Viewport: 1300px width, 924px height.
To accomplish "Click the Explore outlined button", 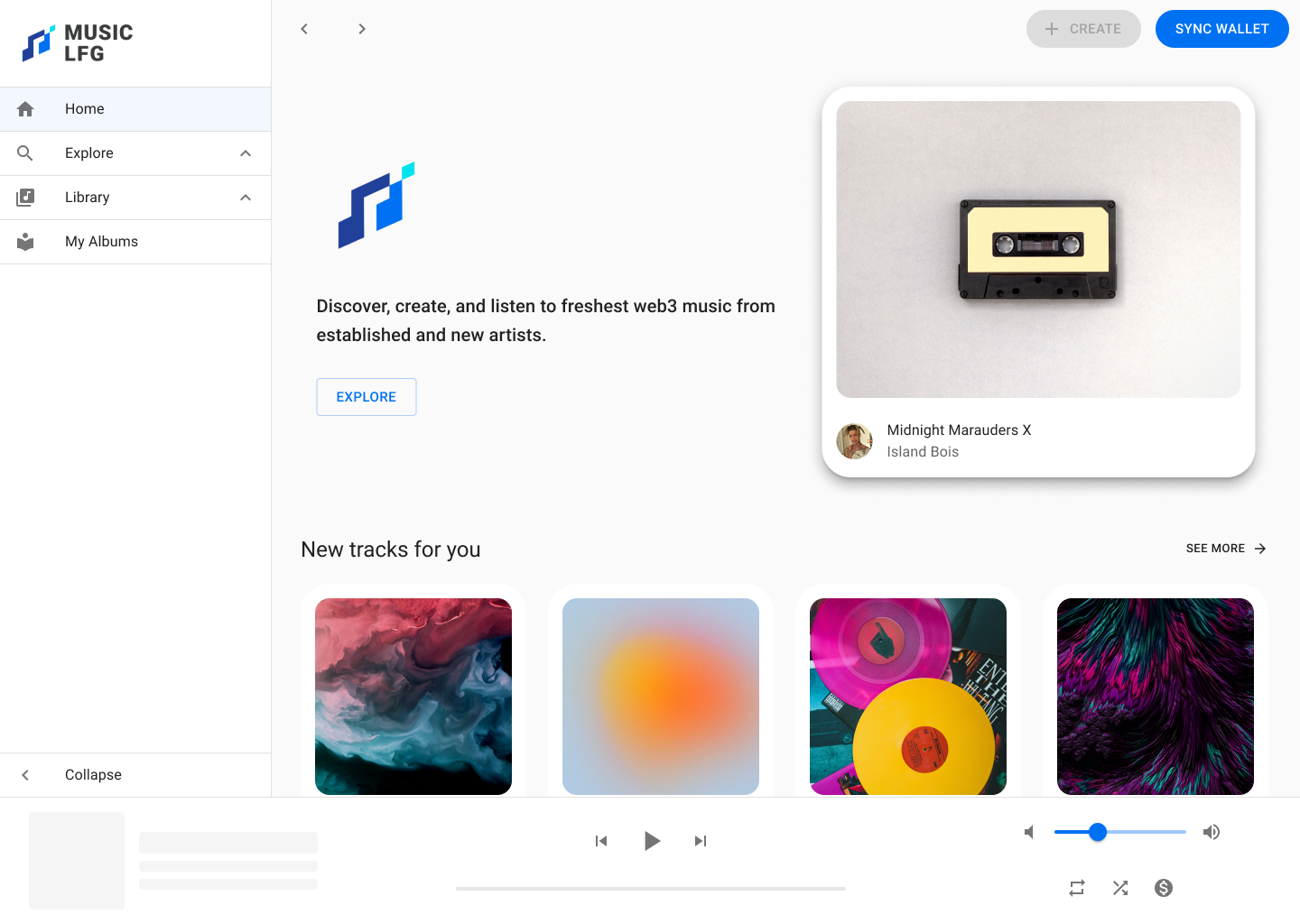I will [367, 397].
